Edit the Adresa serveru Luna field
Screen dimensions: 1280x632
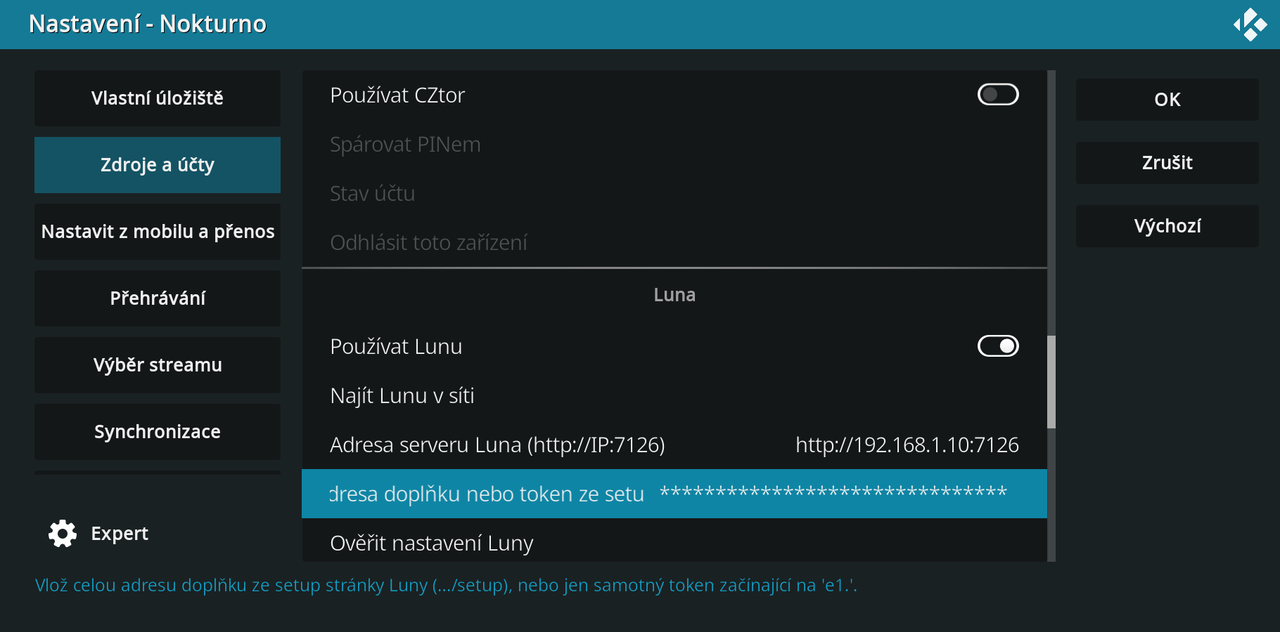[x=674, y=445]
